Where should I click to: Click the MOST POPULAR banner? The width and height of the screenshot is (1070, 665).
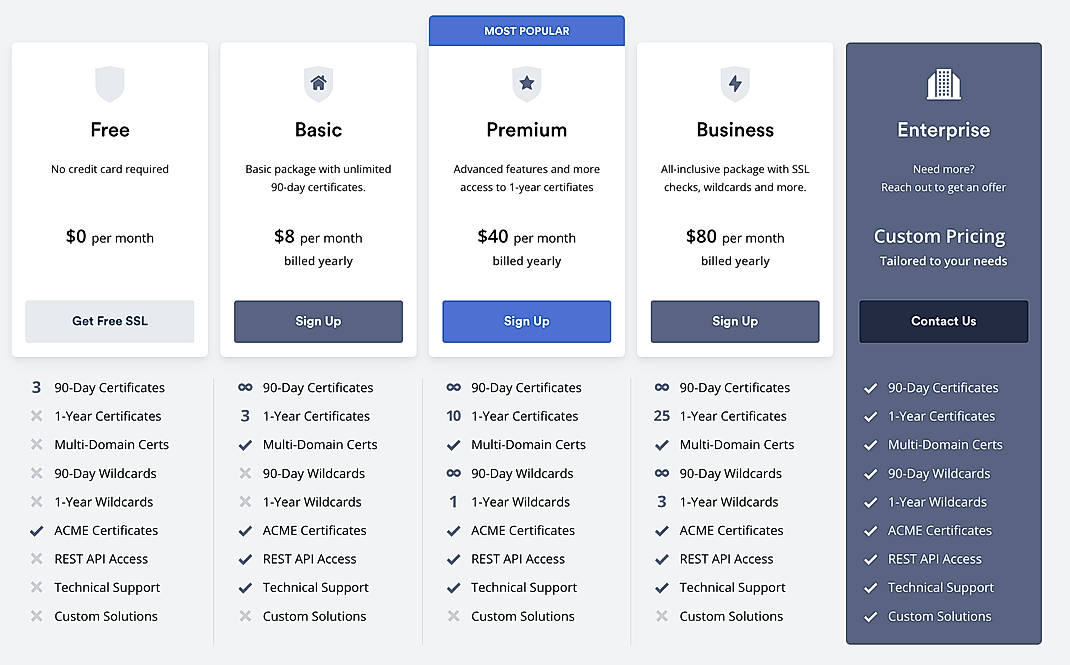527,30
